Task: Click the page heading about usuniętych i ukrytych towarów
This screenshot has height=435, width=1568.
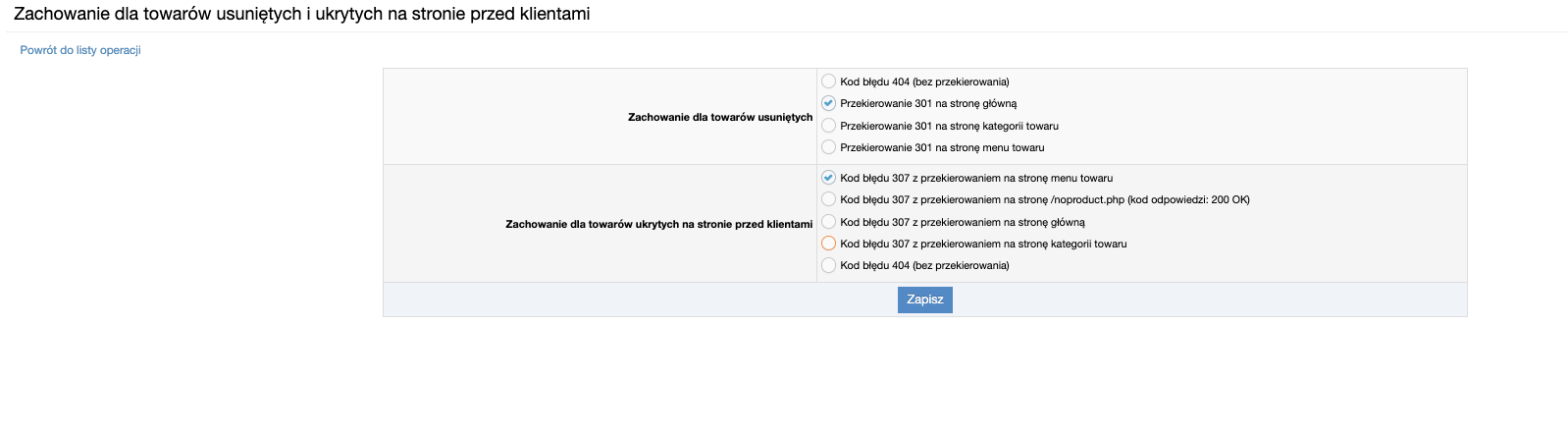Action: tap(302, 14)
